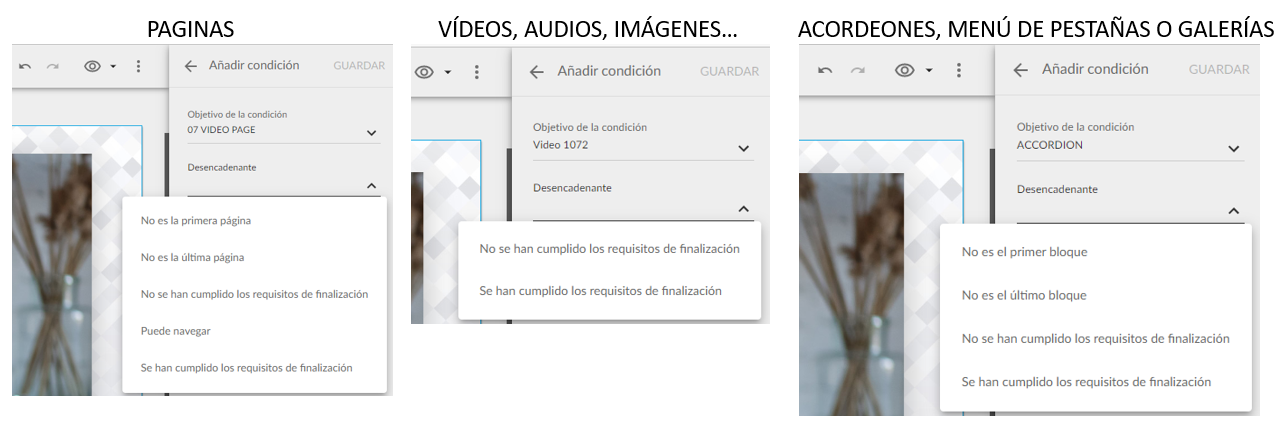1282x429 pixels.
Task: Open three-dot menu in ACORDEONES panel
Action: click(959, 70)
